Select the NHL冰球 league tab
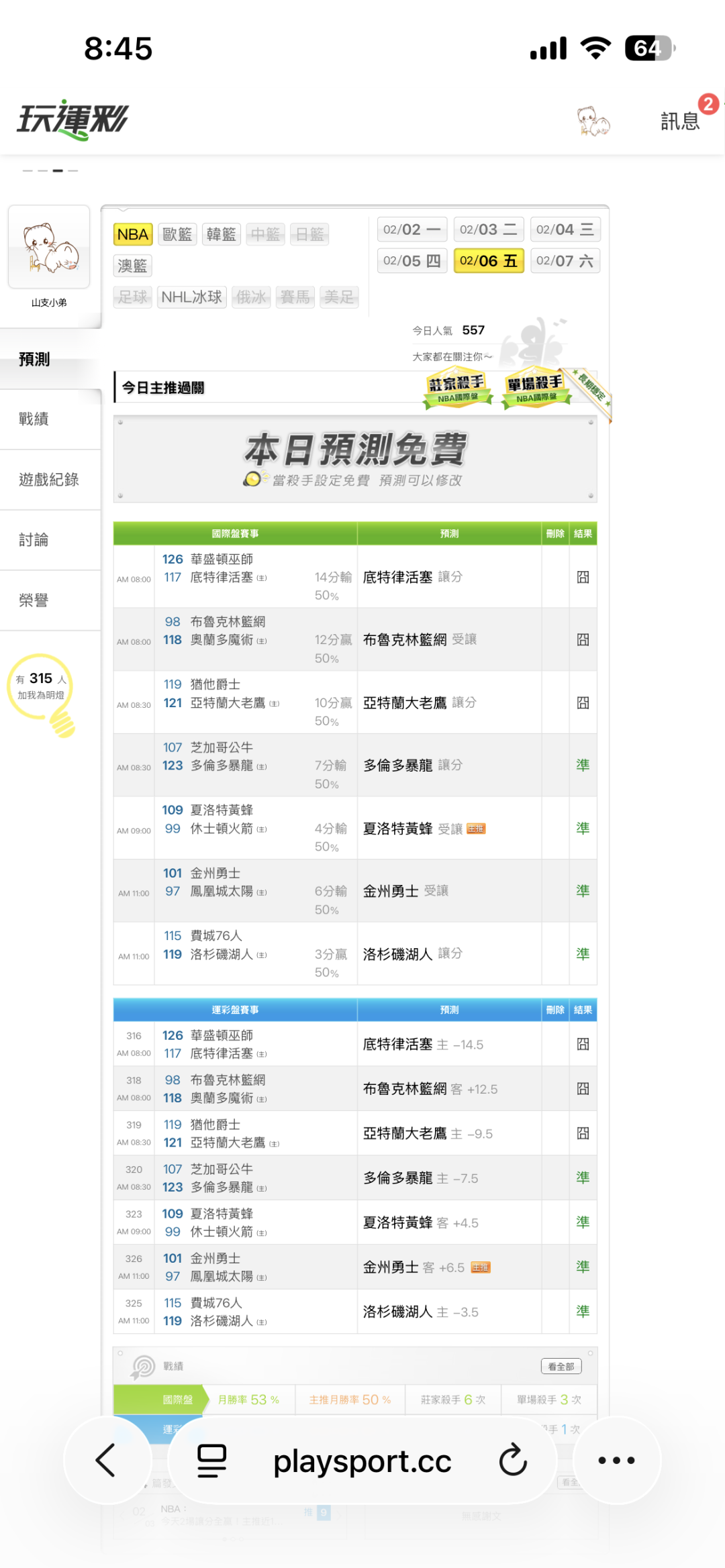725x1568 pixels. (x=191, y=297)
